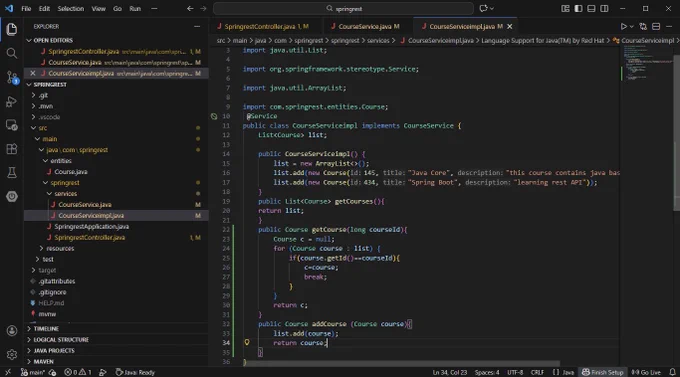Screen dimensions: 680x377
Task: Toggle the bottom panel visibility
Action: pyautogui.click(x=591, y=8)
